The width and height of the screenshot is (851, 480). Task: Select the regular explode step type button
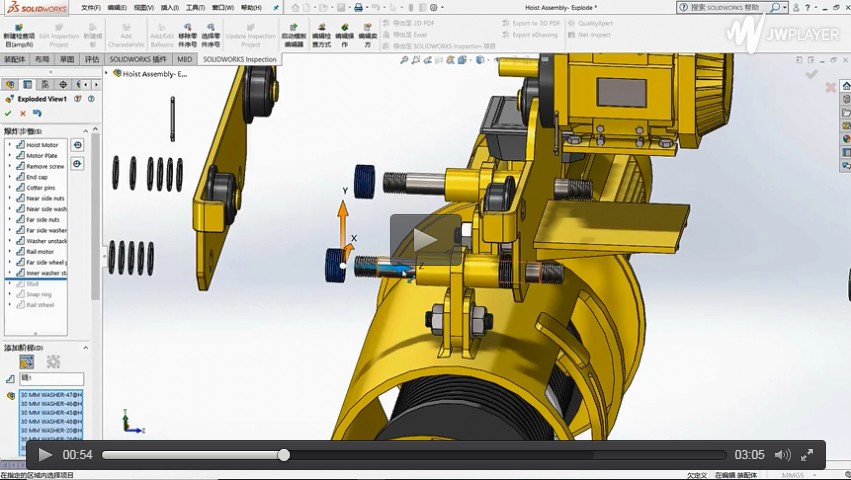[27, 361]
